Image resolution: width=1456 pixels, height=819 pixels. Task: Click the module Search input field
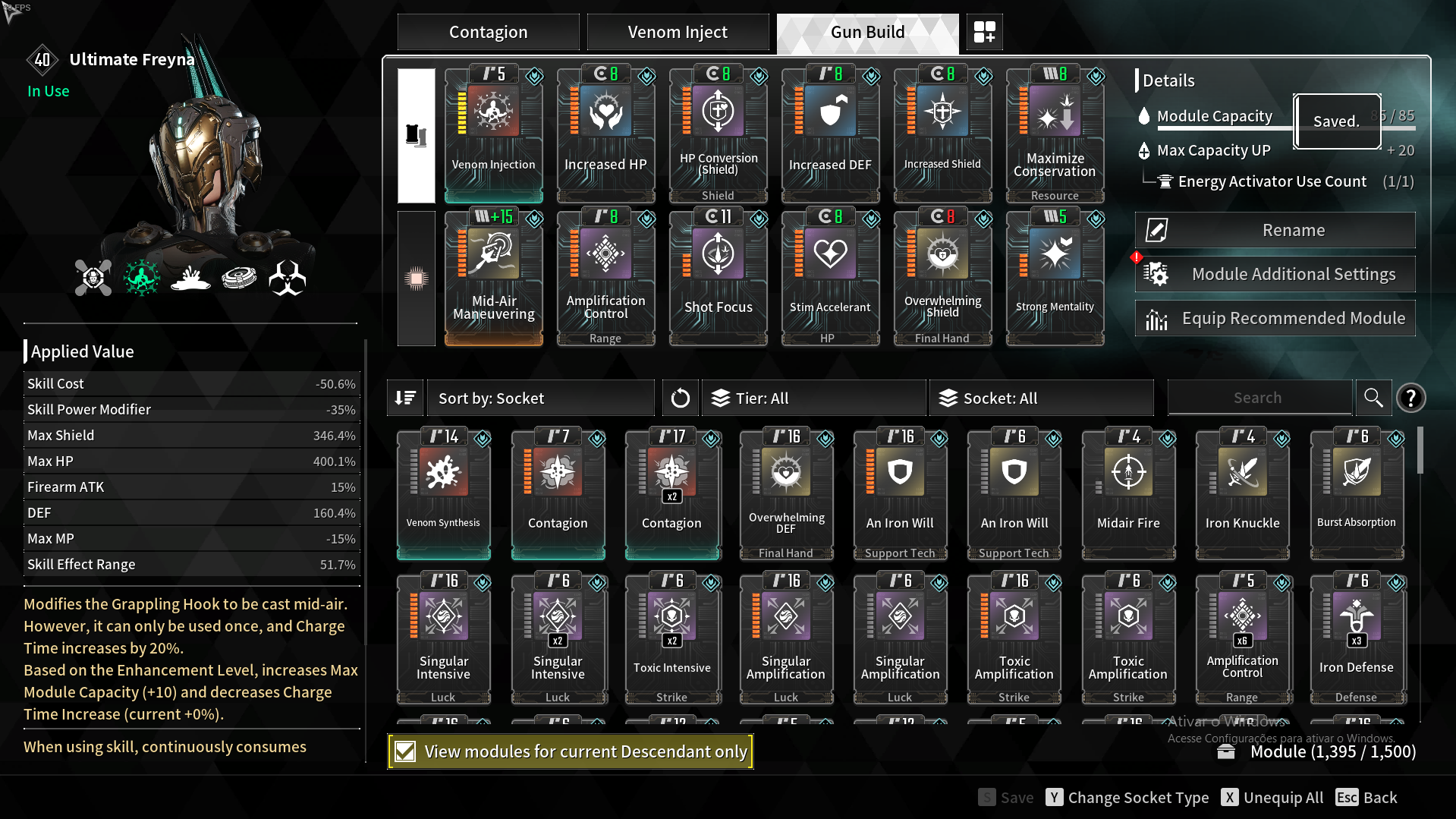[x=1259, y=398]
